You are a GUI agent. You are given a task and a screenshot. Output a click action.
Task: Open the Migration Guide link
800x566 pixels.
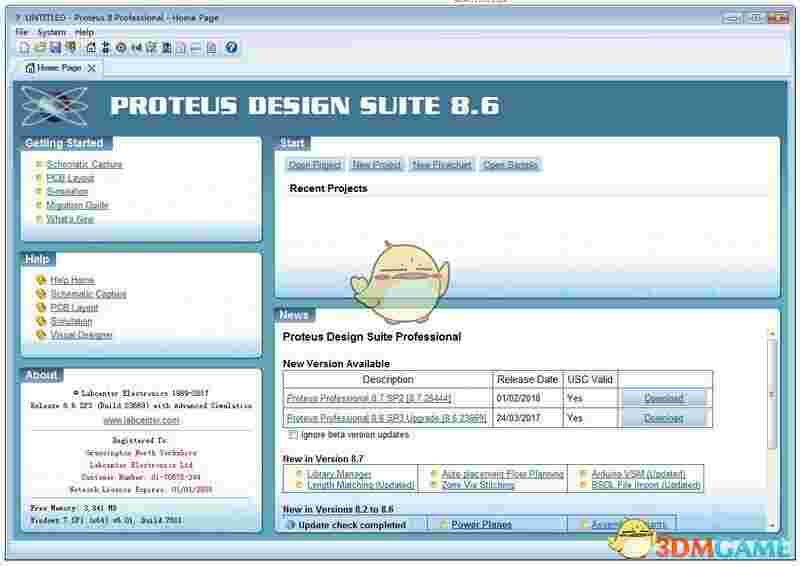tap(77, 205)
